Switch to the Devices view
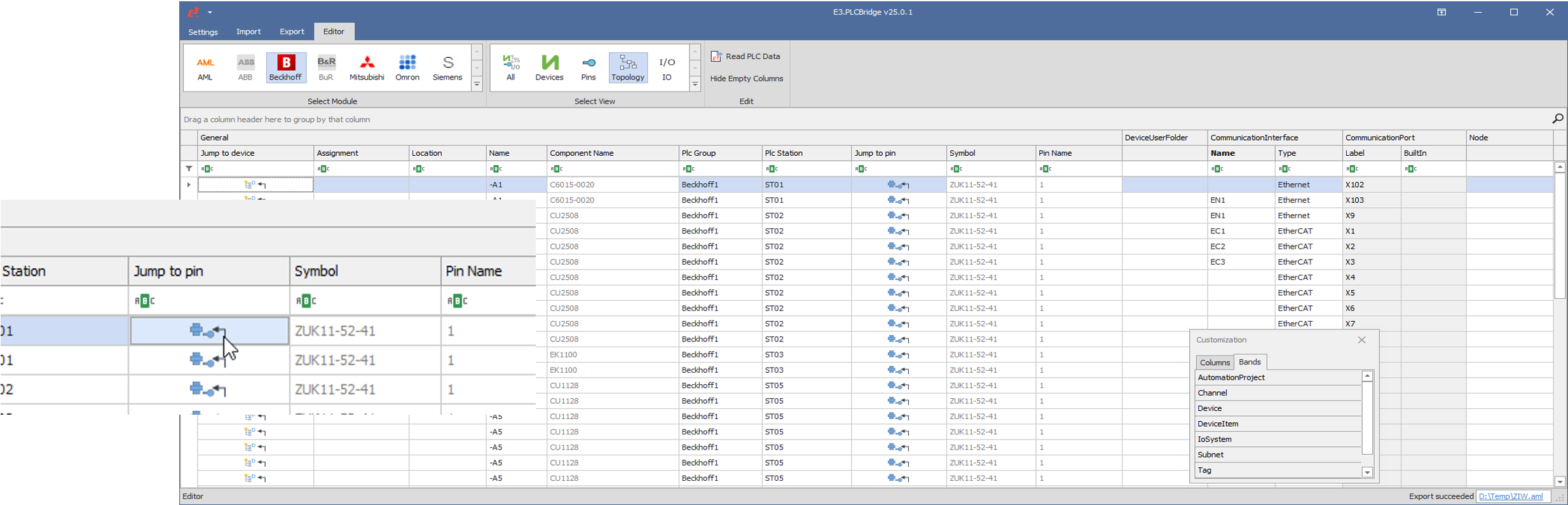Image resolution: width=1568 pixels, height=505 pixels. point(549,67)
